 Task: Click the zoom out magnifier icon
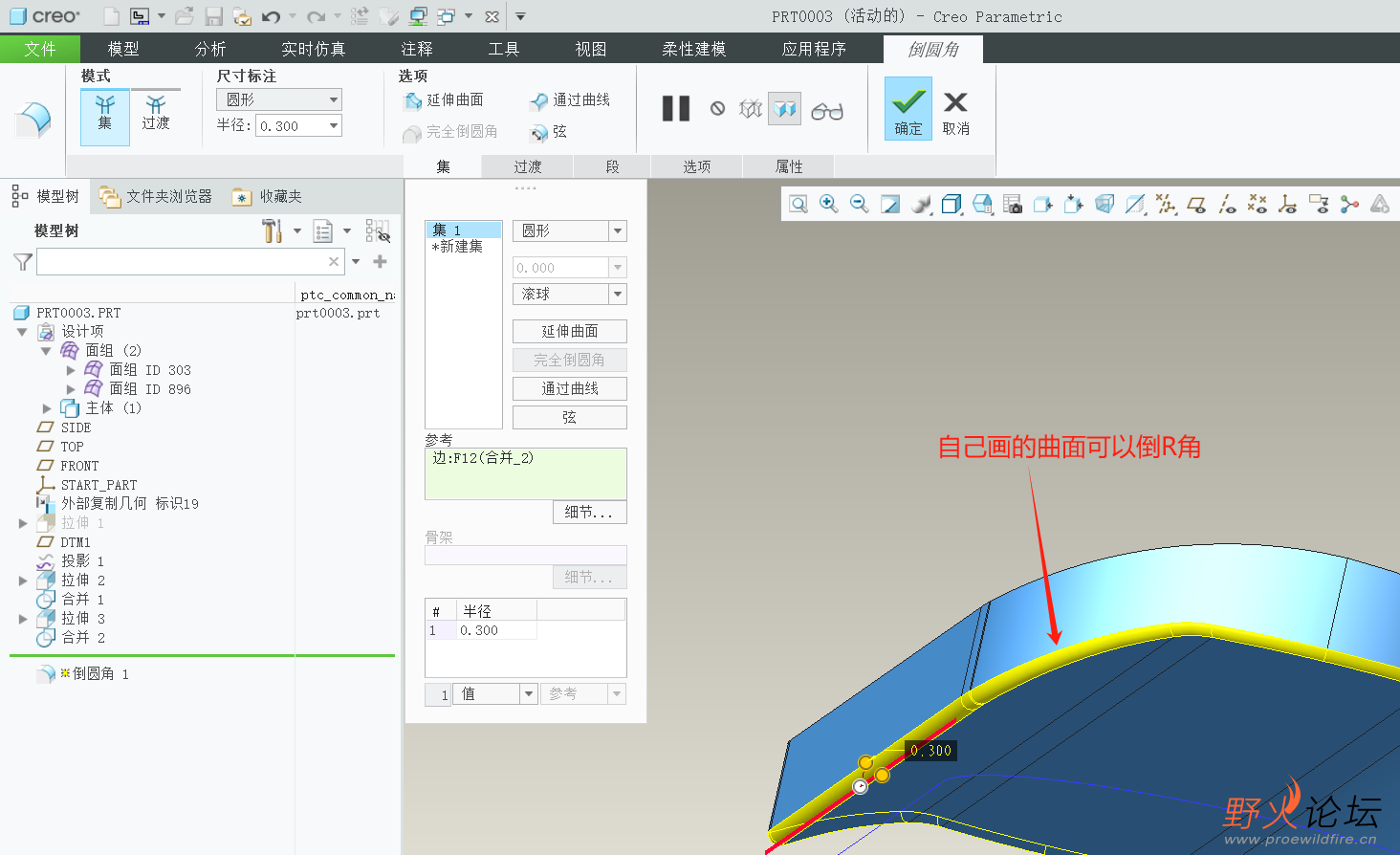pyautogui.click(x=860, y=204)
